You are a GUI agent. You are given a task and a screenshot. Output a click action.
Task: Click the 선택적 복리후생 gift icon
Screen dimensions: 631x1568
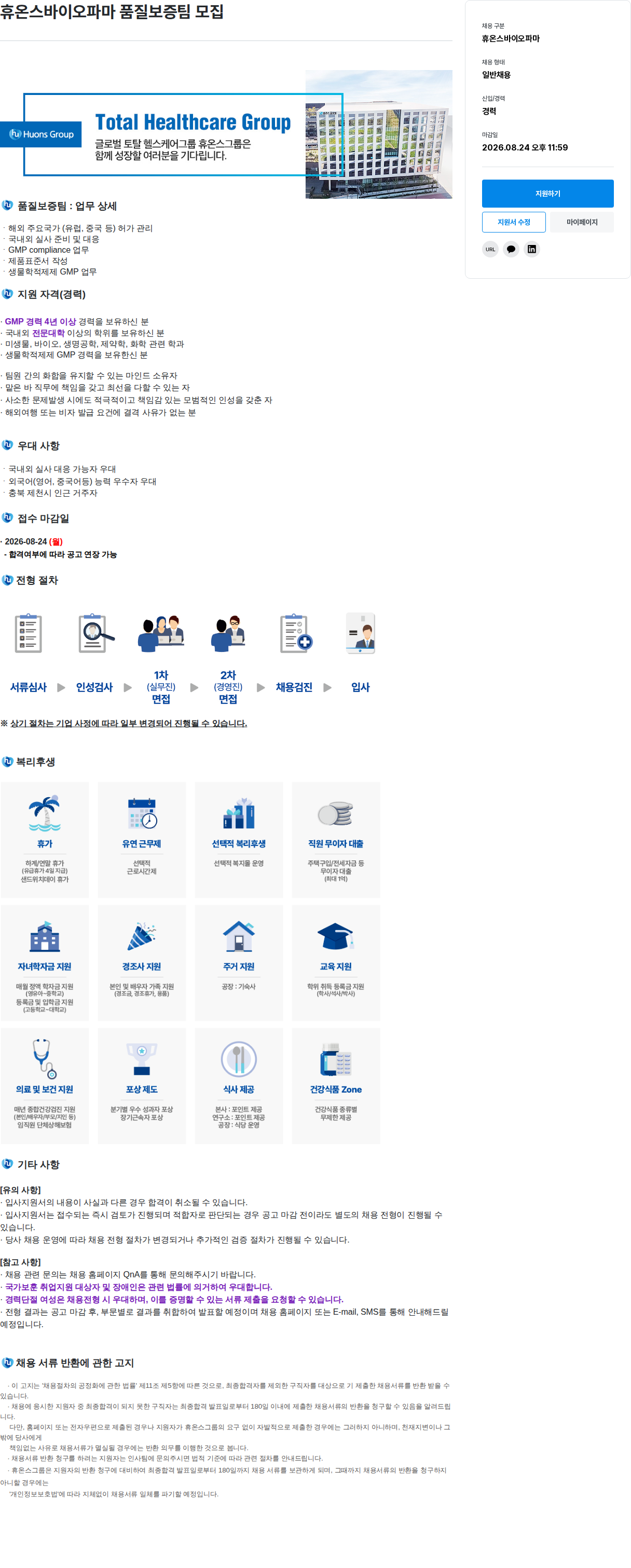(239, 813)
